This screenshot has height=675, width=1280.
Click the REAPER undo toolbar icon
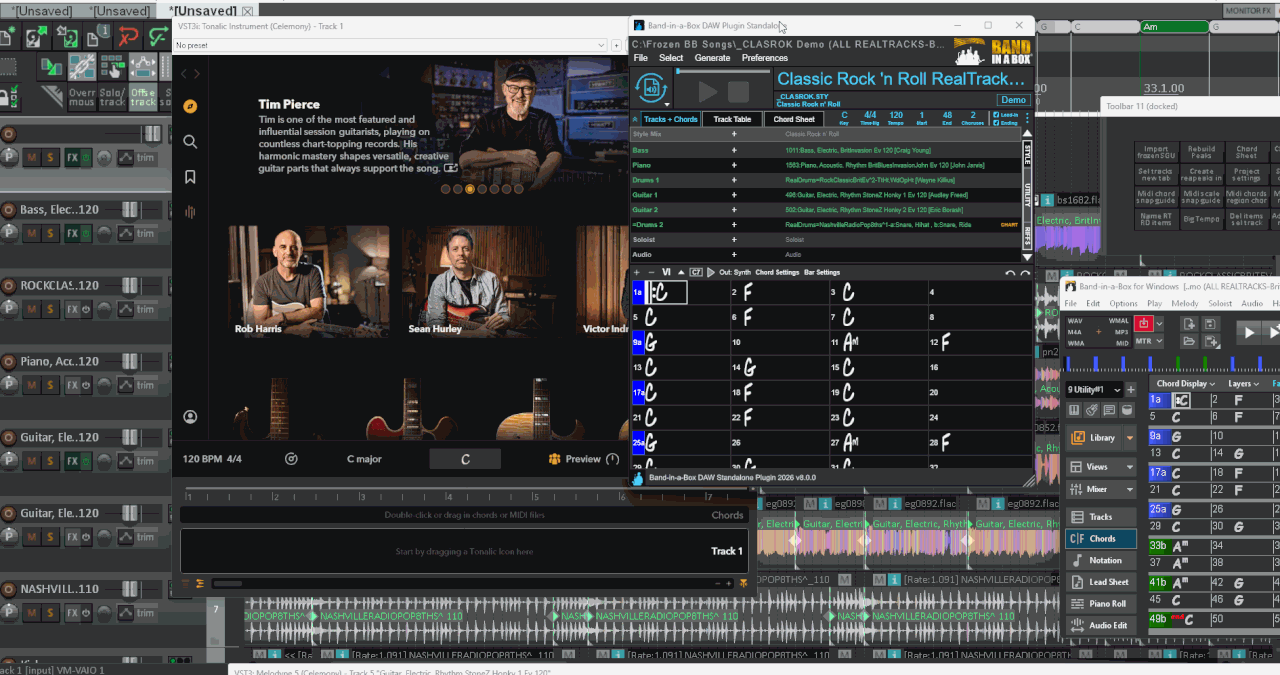128,38
